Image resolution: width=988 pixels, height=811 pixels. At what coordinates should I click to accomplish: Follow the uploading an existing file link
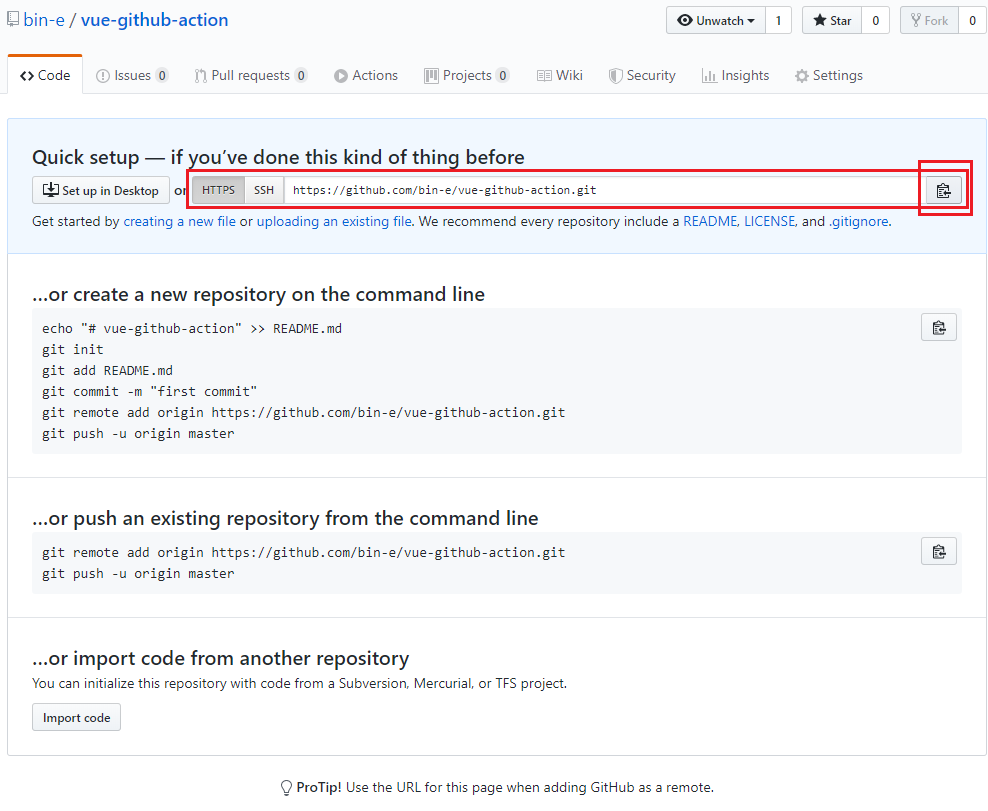(x=334, y=221)
